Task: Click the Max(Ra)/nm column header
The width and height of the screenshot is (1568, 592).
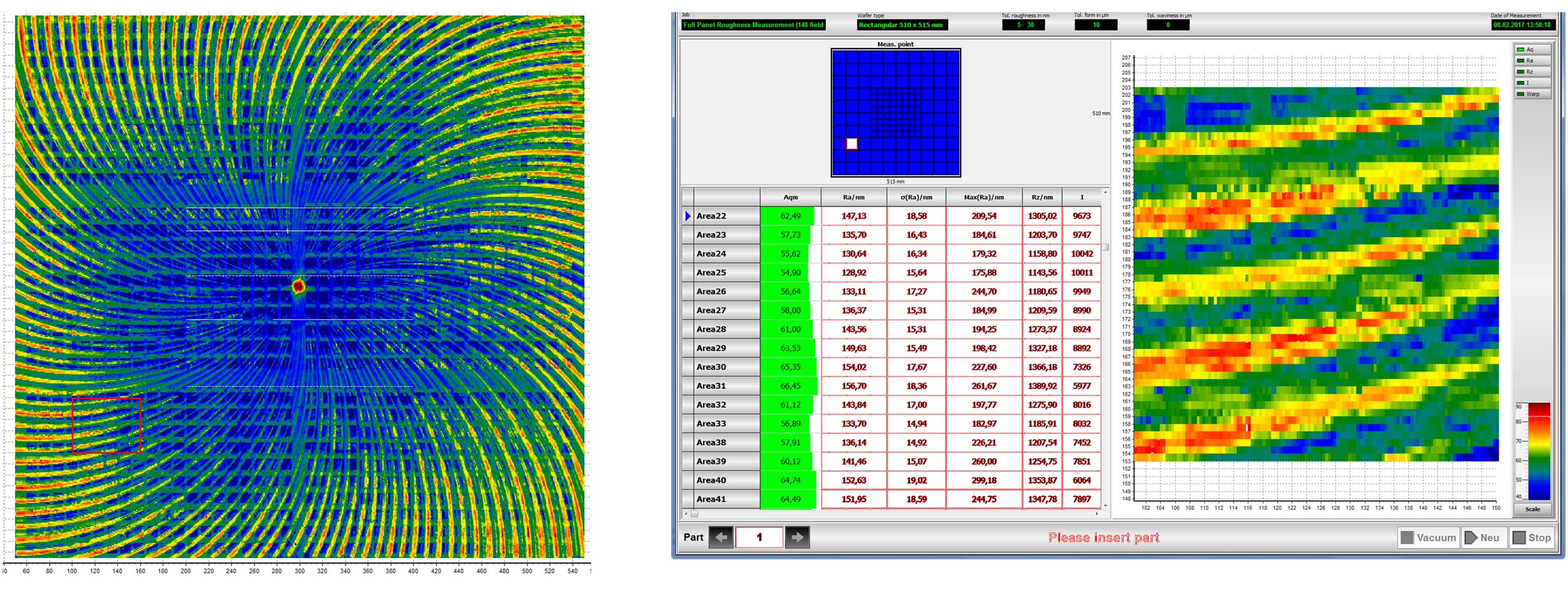Action: [984, 197]
